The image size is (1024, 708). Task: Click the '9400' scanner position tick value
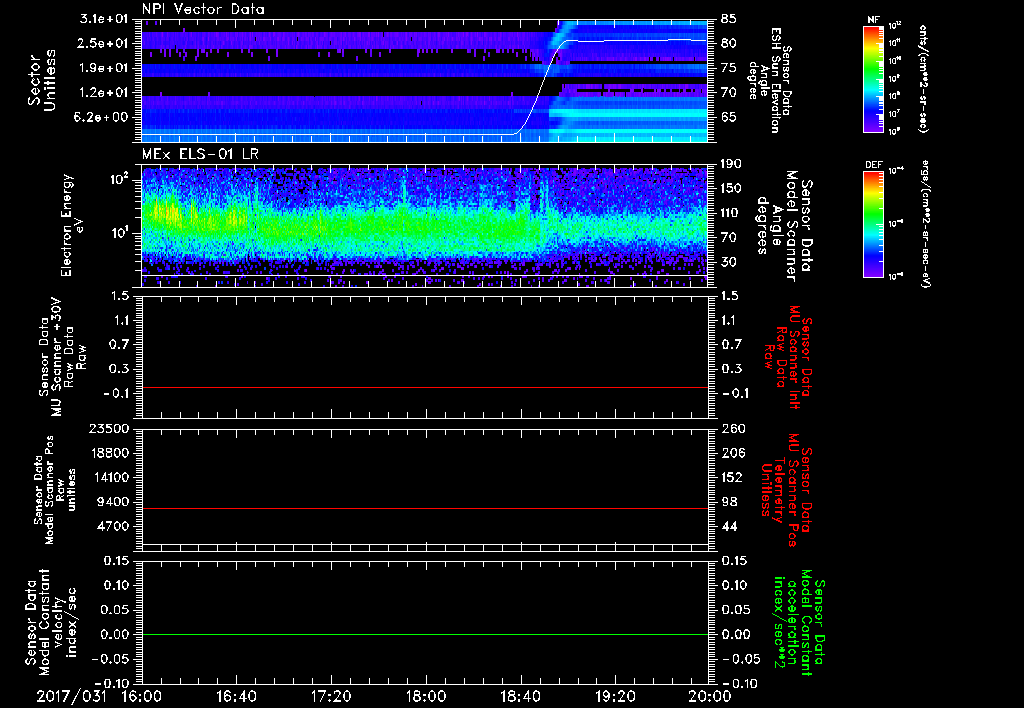click(x=112, y=502)
